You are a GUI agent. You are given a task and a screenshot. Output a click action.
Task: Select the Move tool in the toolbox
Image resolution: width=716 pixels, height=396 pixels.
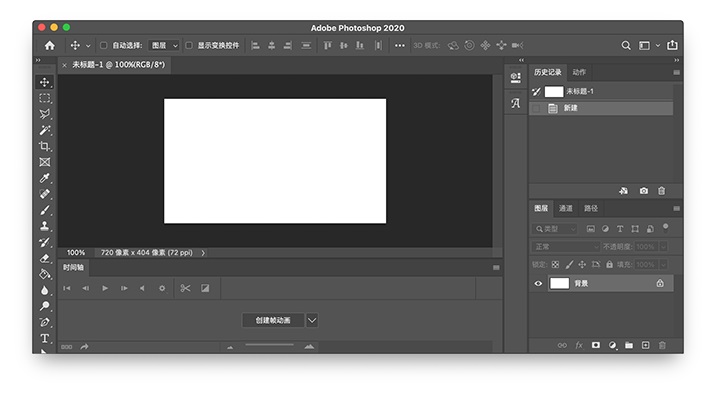tap(44, 82)
